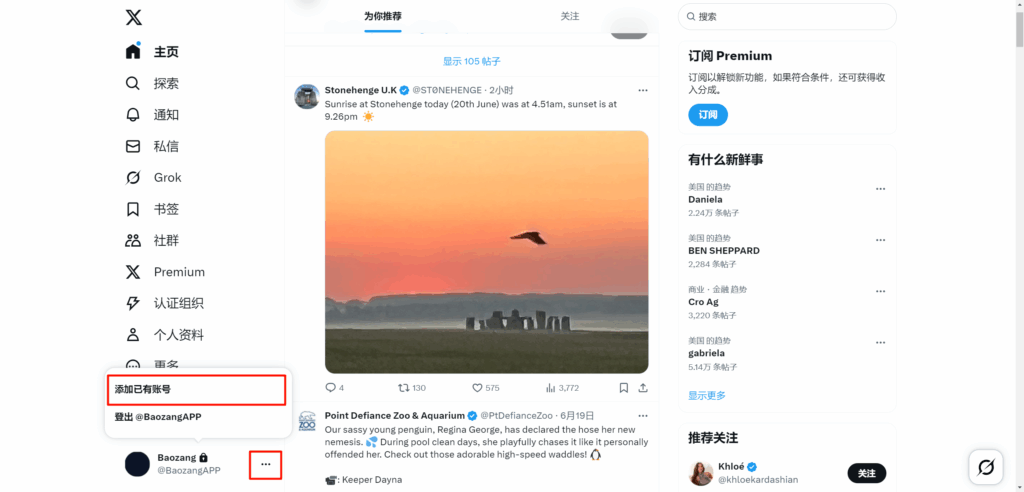Select 添加已有账号 menu entry

[x=196, y=389]
